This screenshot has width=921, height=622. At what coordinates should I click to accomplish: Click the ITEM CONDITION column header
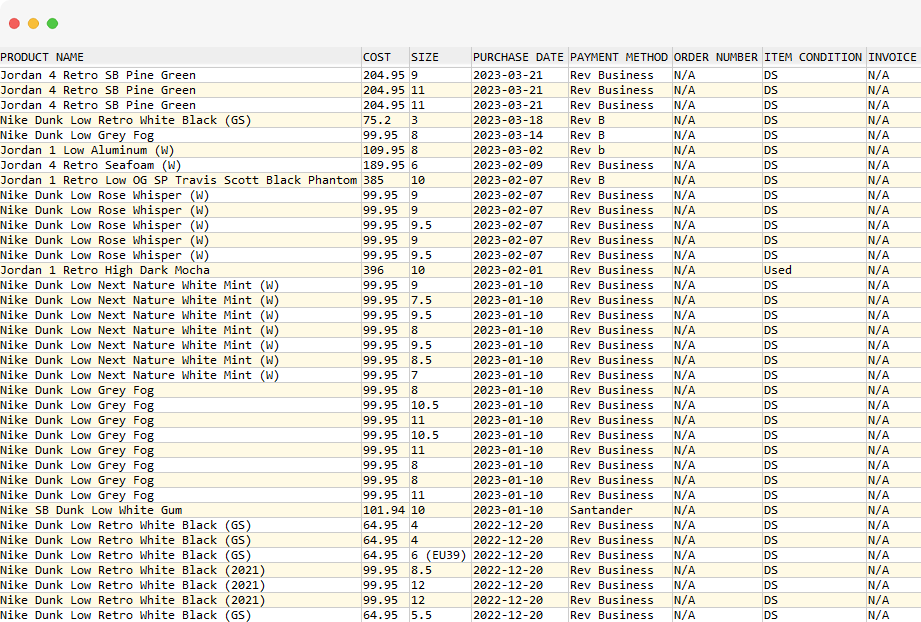point(813,57)
